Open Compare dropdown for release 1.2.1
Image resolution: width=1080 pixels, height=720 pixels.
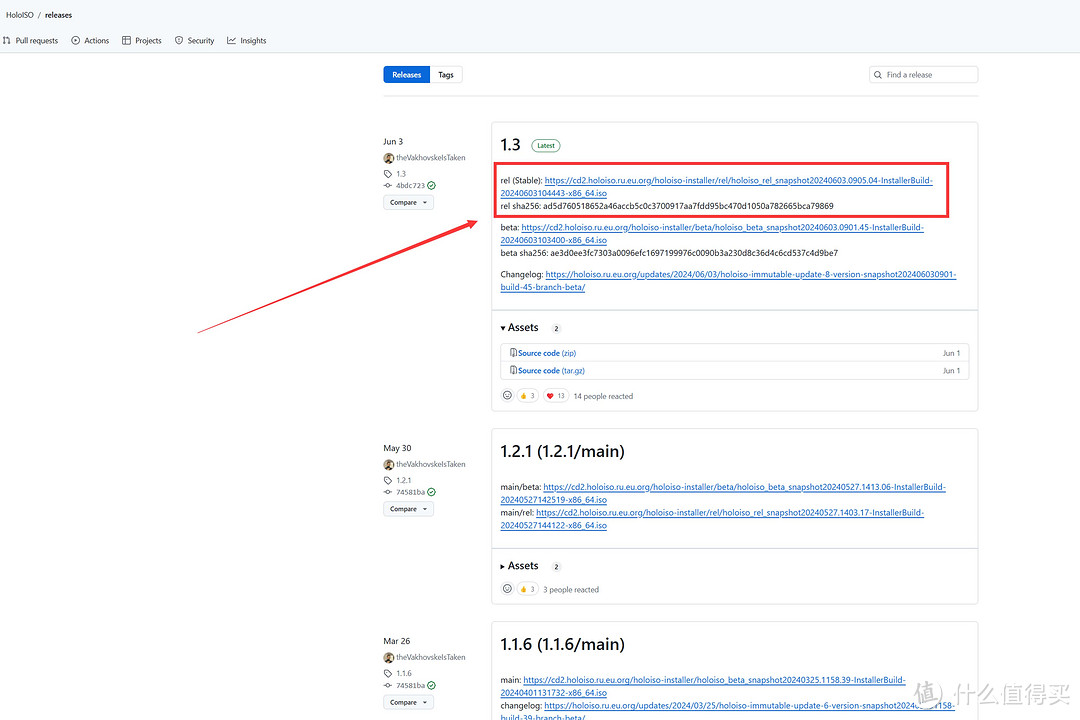click(x=408, y=509)
